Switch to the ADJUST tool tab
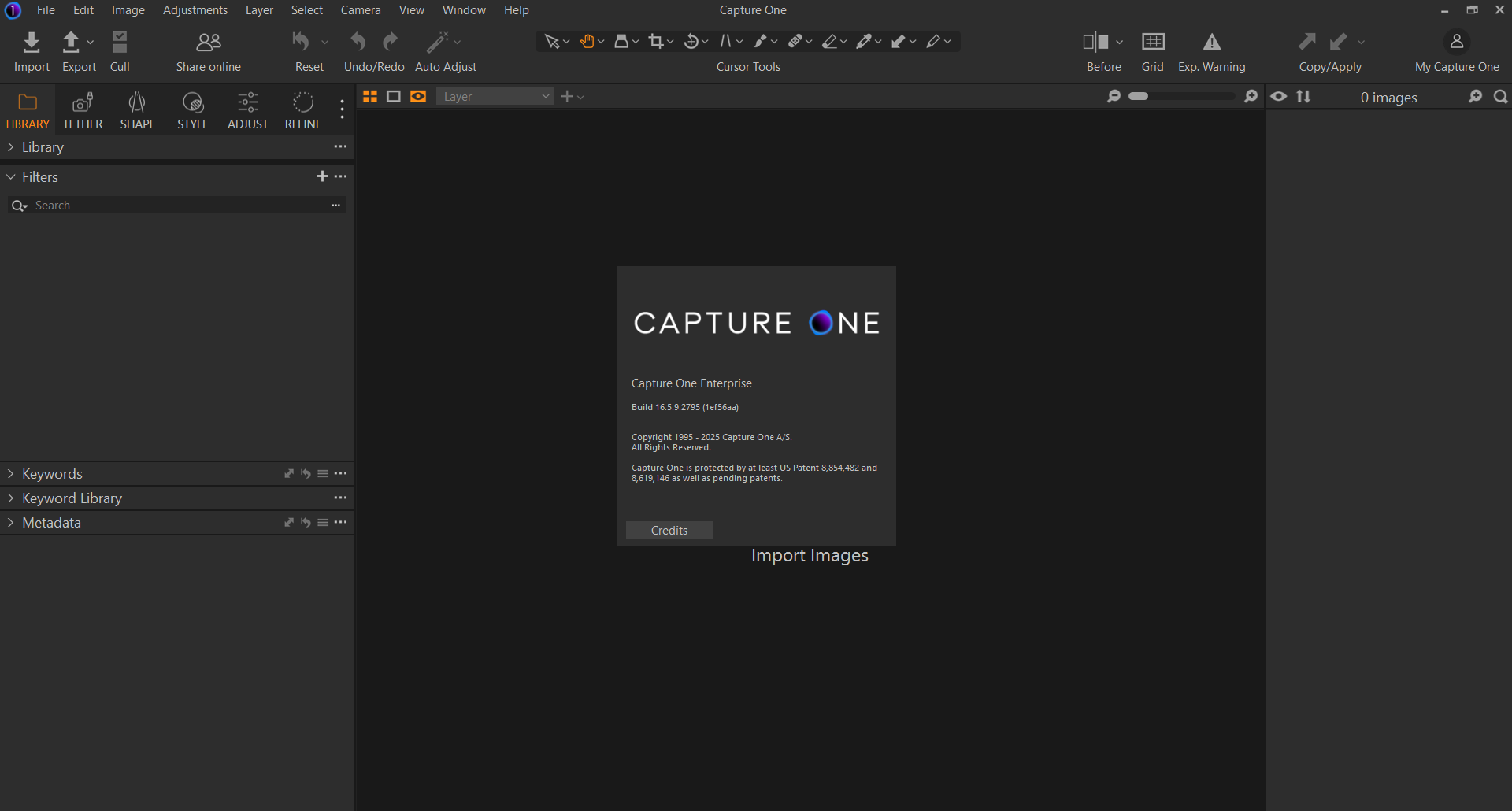The image size is (1512, 811). pos(248,110)
